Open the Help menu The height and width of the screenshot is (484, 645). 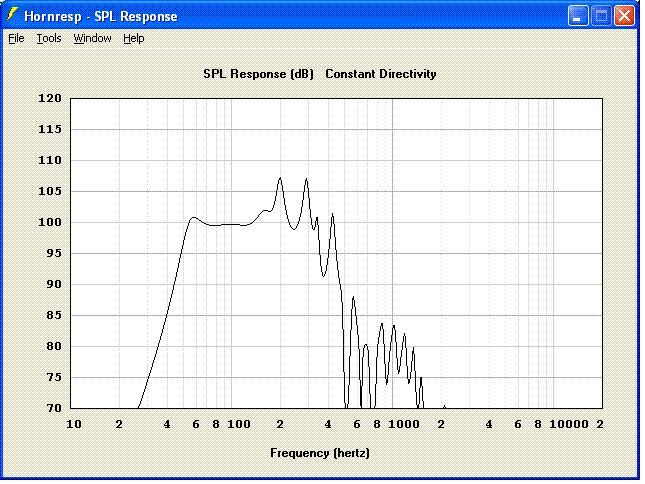tap(134, 38)
